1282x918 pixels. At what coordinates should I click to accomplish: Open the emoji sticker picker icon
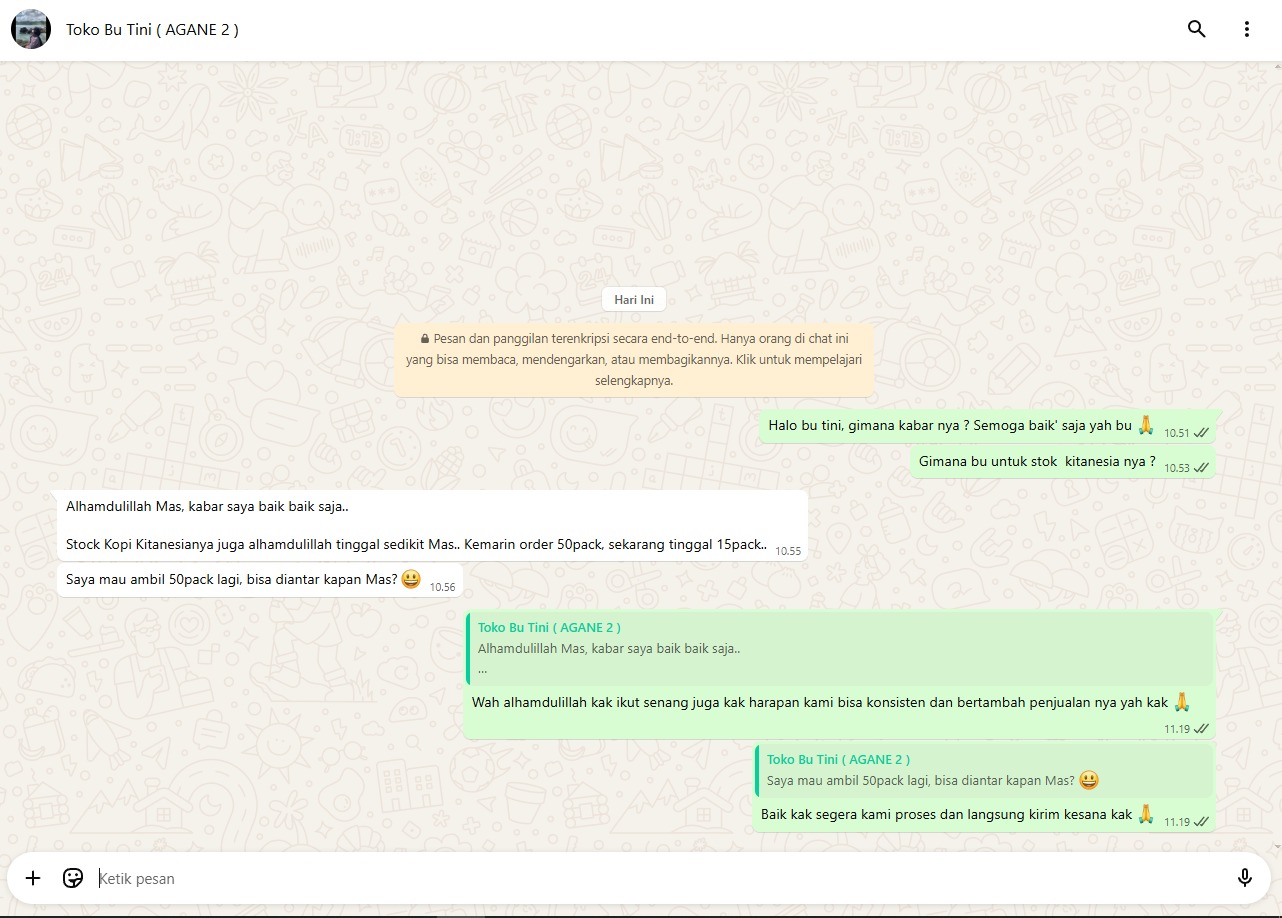pos(73,878)
